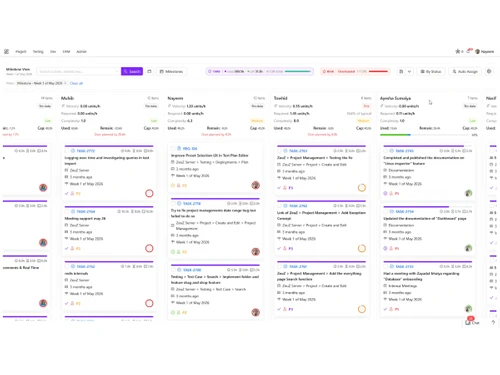Tick checkbox on Add Exception Concept card
The image size is (500, 375).
pyautogui.click(x=279, y=206)
